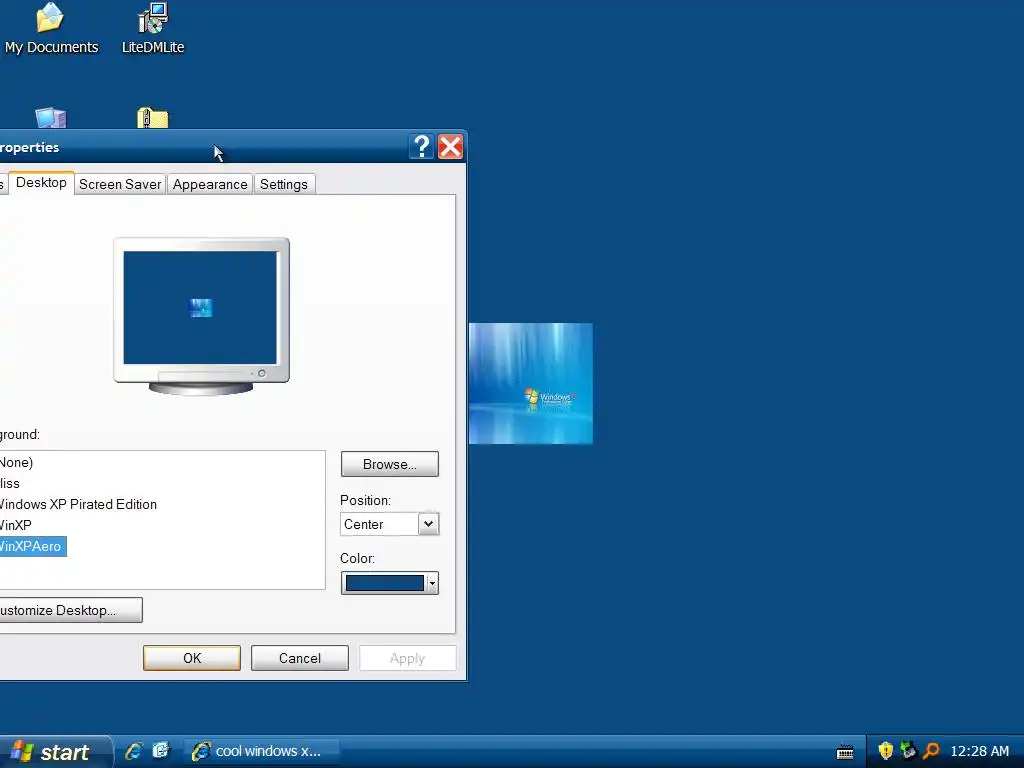Screen dimensions: 1024x768
Task: Open the Color picker dropdown arrow
Action: 432,583
